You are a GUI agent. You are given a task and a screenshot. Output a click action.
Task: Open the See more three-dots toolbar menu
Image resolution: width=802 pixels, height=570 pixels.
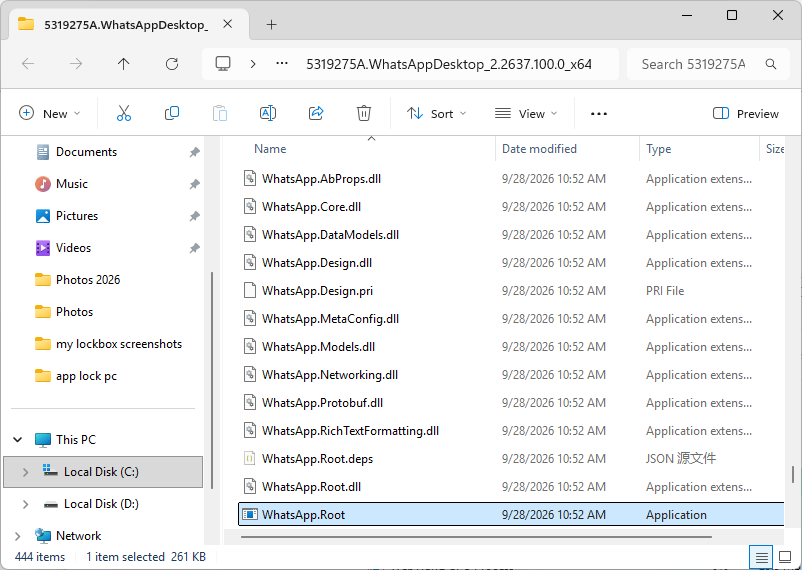[x=599, y=114]
